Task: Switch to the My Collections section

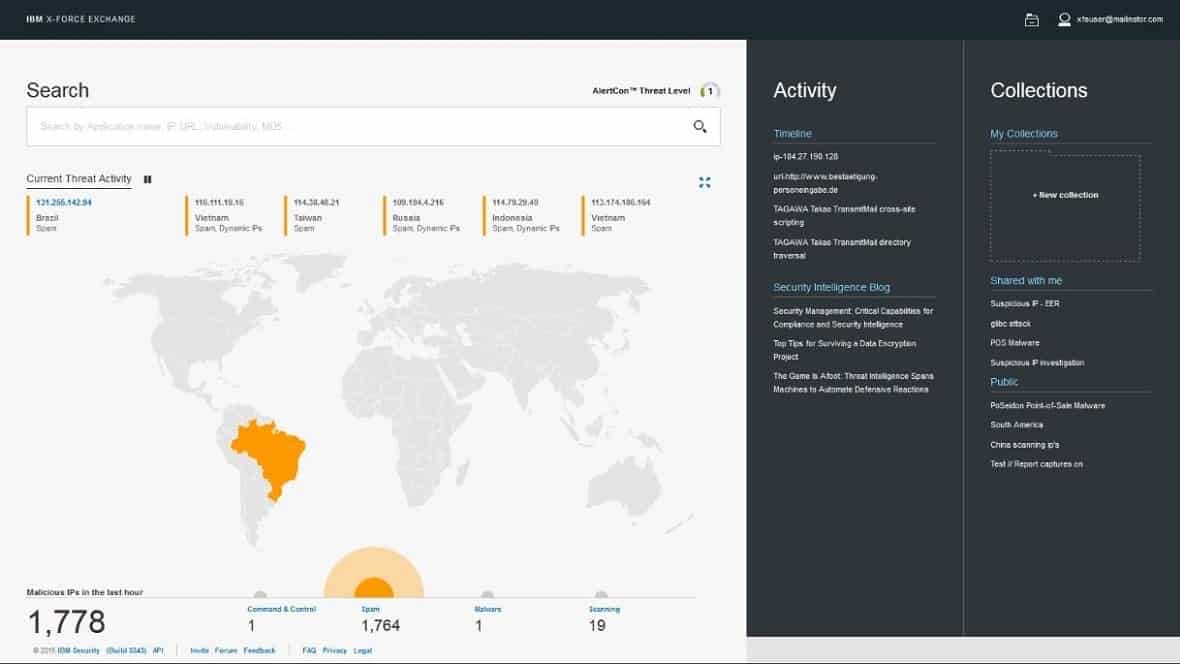Action: click(1022, 133)
